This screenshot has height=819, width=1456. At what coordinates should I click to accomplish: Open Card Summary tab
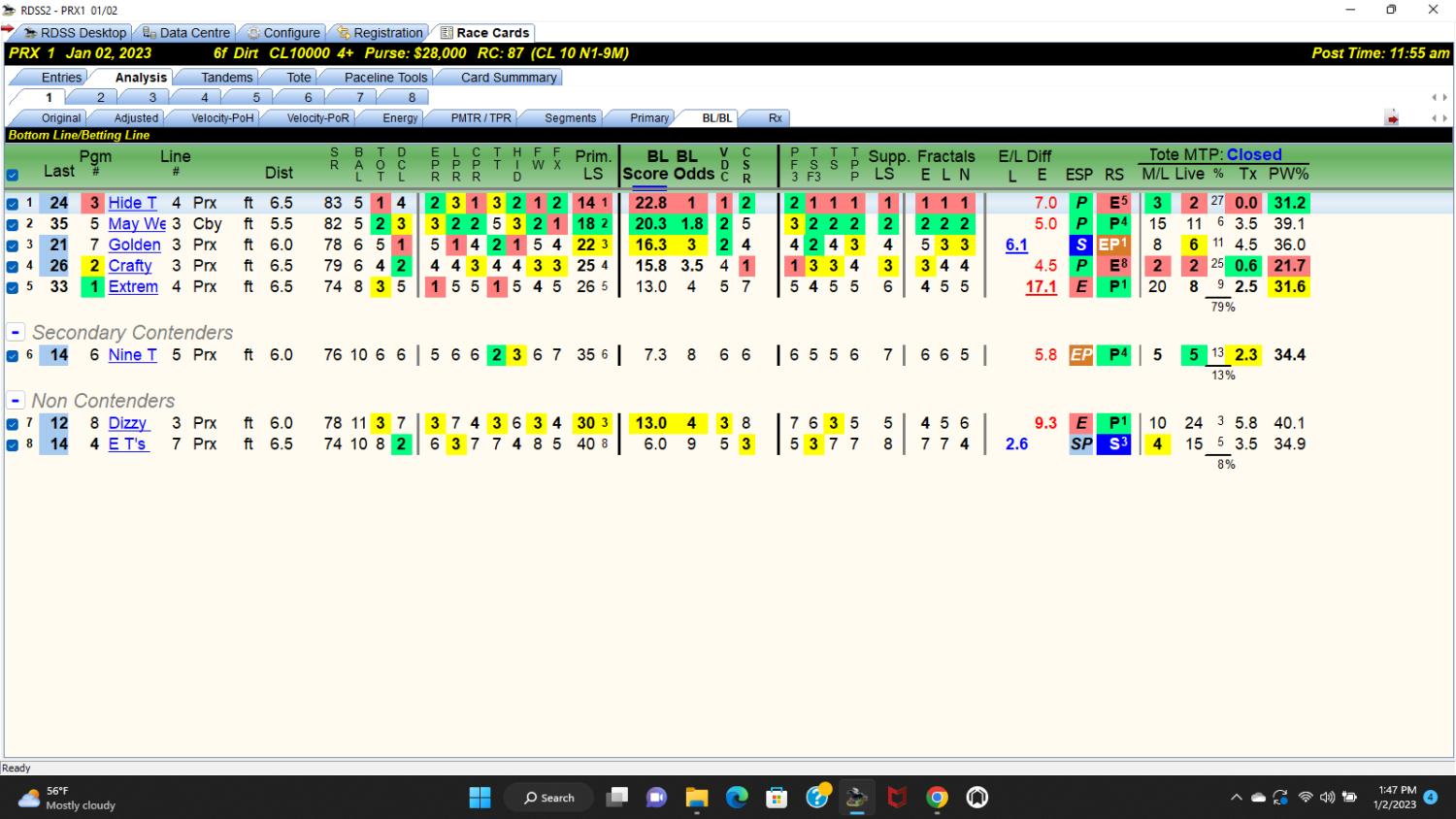[x=509, y=78]
